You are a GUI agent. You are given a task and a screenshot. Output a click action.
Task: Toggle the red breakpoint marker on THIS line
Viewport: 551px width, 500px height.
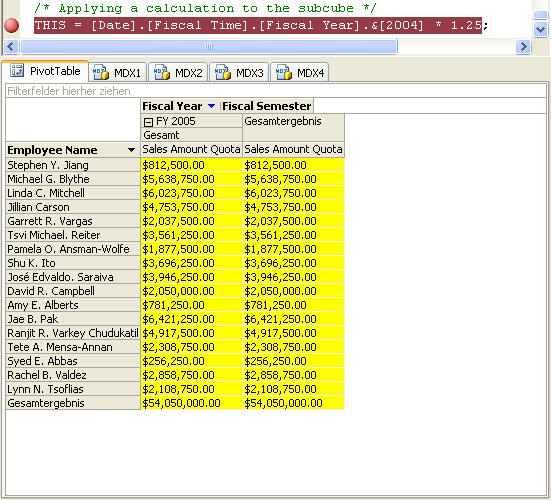[12, 26]
